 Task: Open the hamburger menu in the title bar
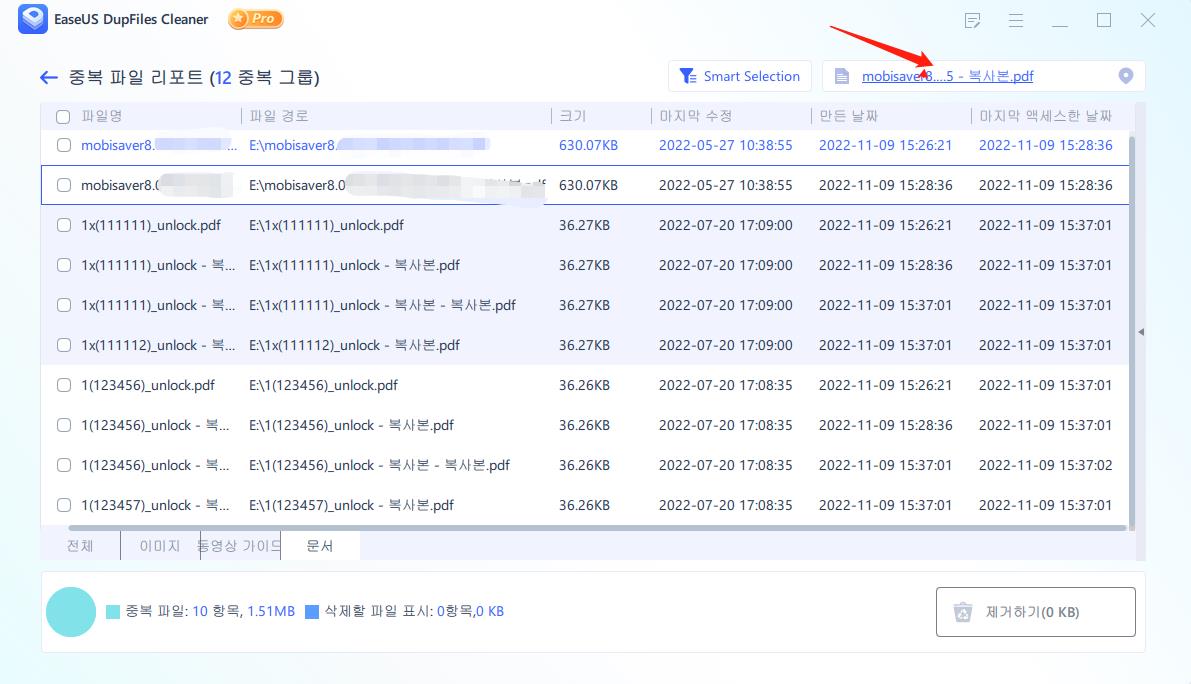click(x=1016, y=20)
